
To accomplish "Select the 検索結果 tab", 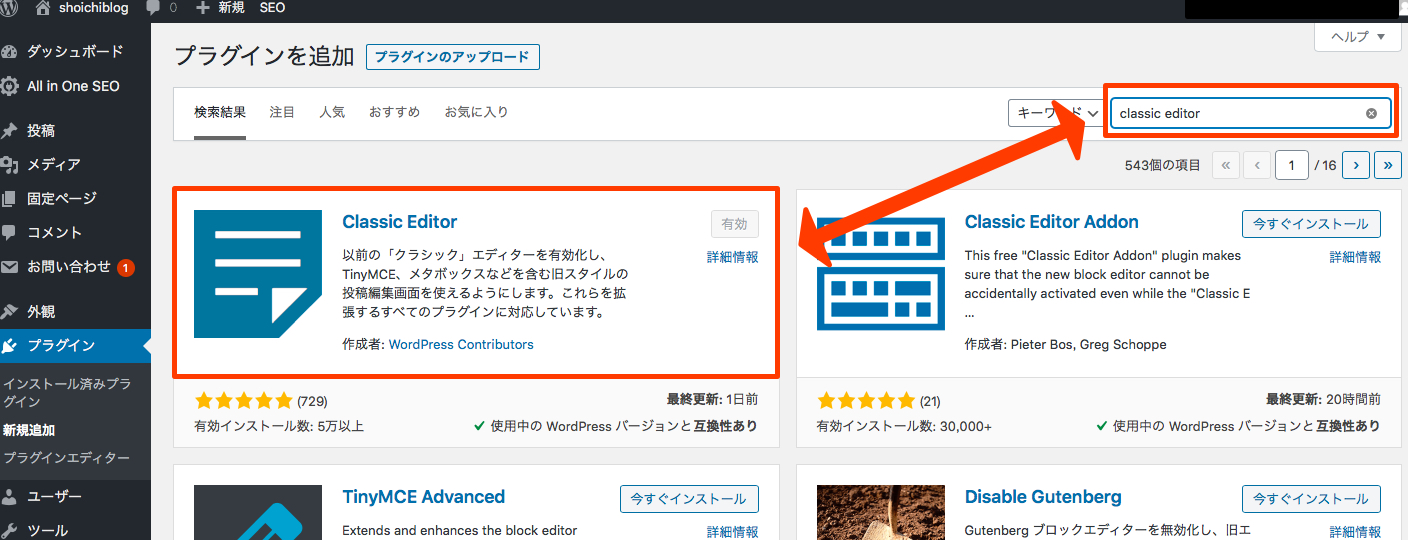I will [x=220, y=112].
